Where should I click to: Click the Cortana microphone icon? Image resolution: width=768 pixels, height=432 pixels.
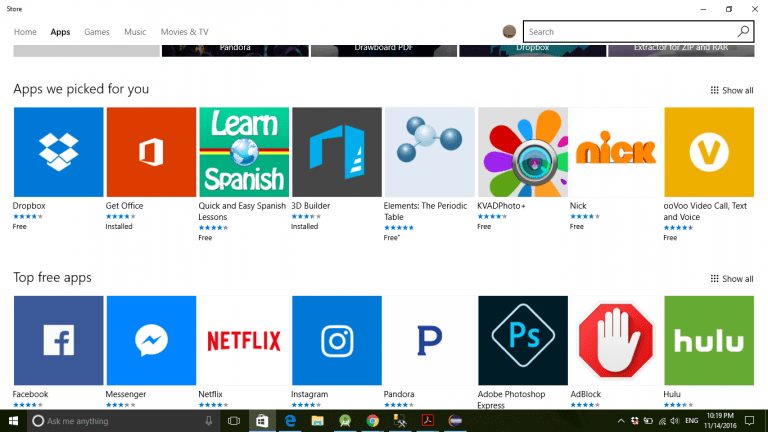point(209,421)
